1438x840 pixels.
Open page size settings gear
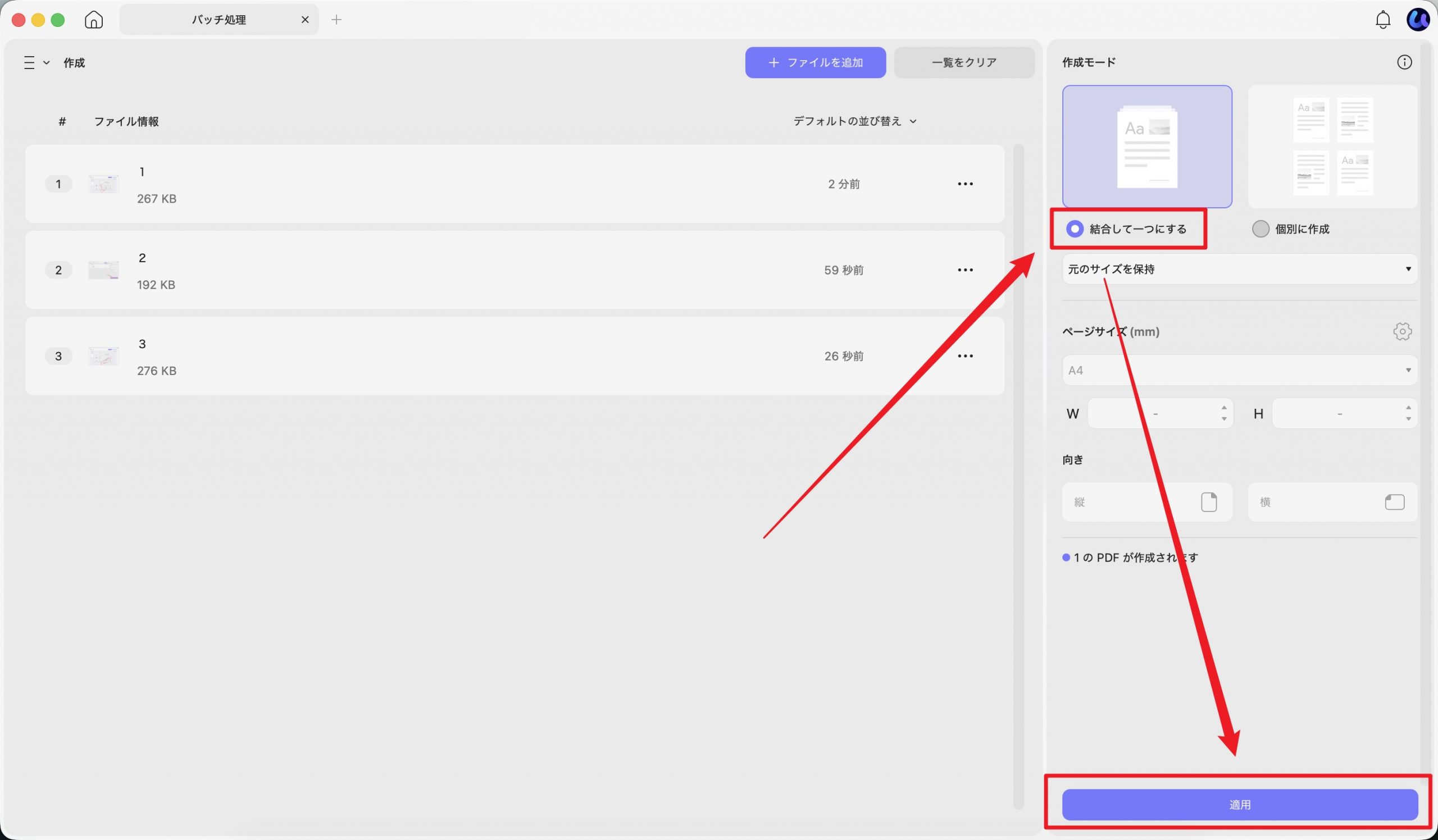[x=1402, y=331]
